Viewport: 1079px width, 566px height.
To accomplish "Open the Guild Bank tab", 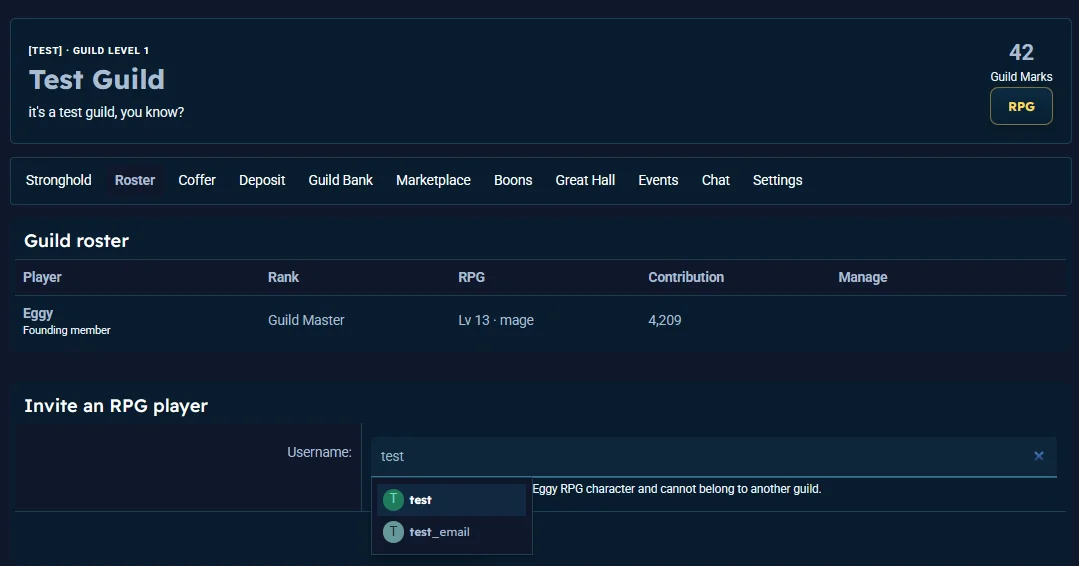I will tap(341, 180).
